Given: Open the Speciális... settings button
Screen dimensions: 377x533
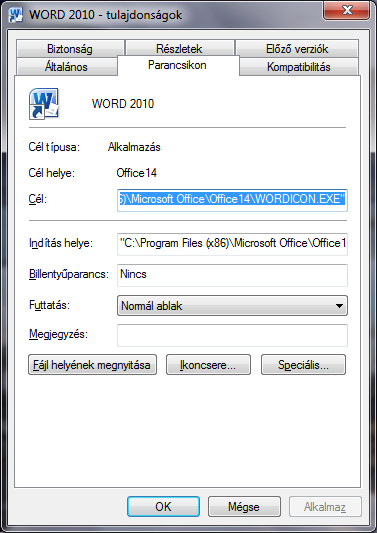Looking at the screenshot, I should [x=304, y=365].
